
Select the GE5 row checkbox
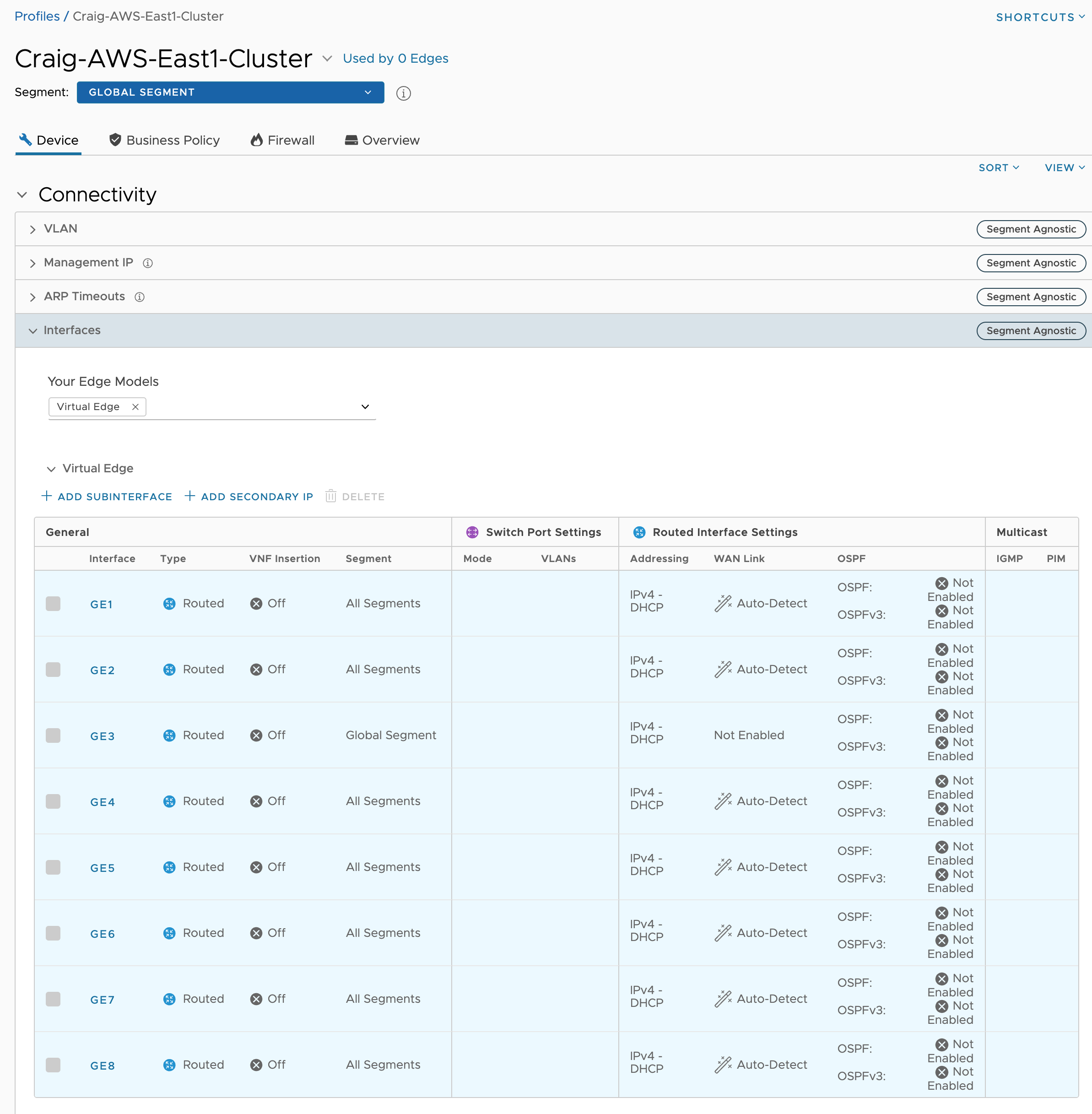click(53, 867)
